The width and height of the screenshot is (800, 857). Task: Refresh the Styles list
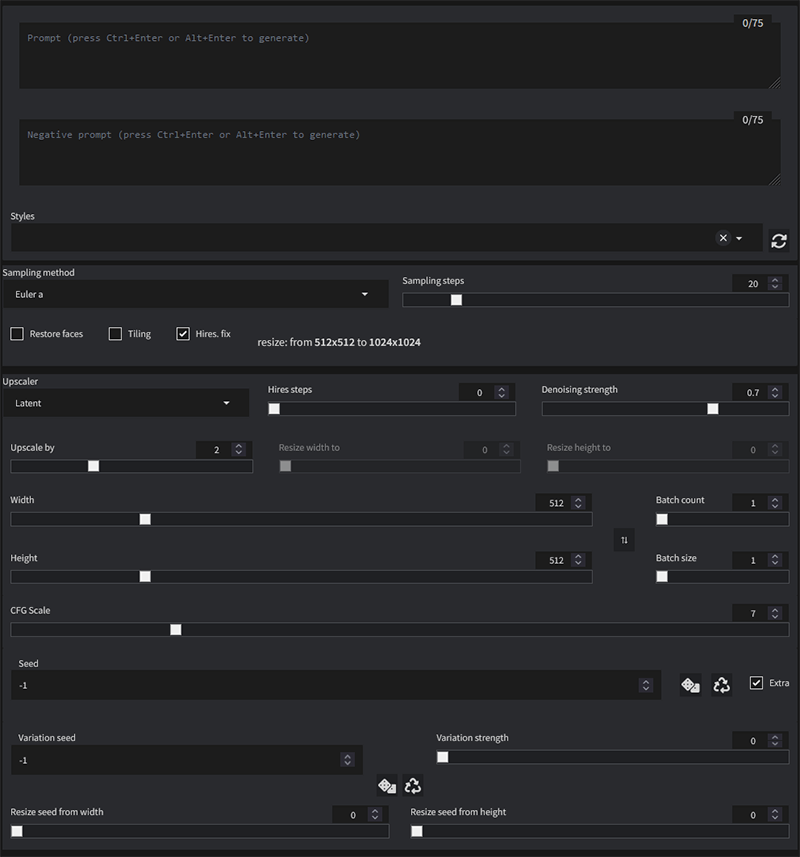click(779, 241)
